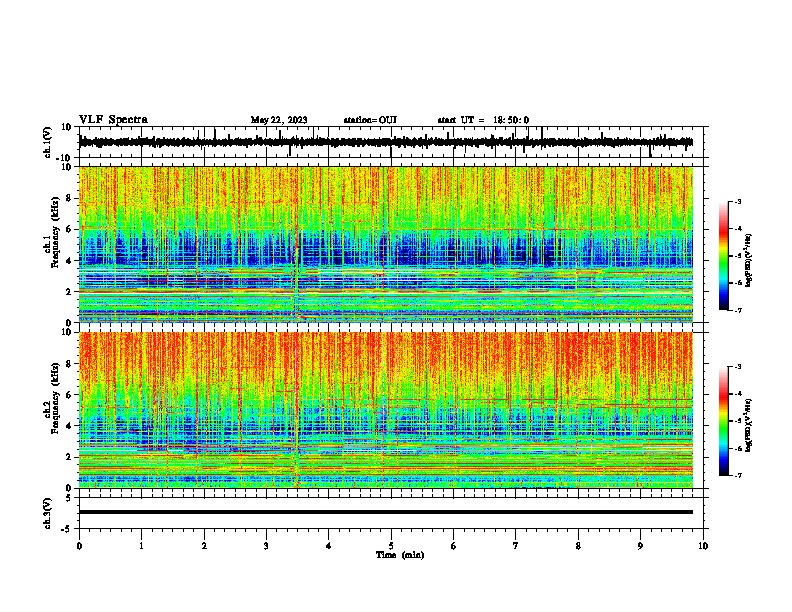Click the ch.1 colorbar log(PSD) unit label
Viewport: 792px width, 612px height.
[x=749, y=260]
